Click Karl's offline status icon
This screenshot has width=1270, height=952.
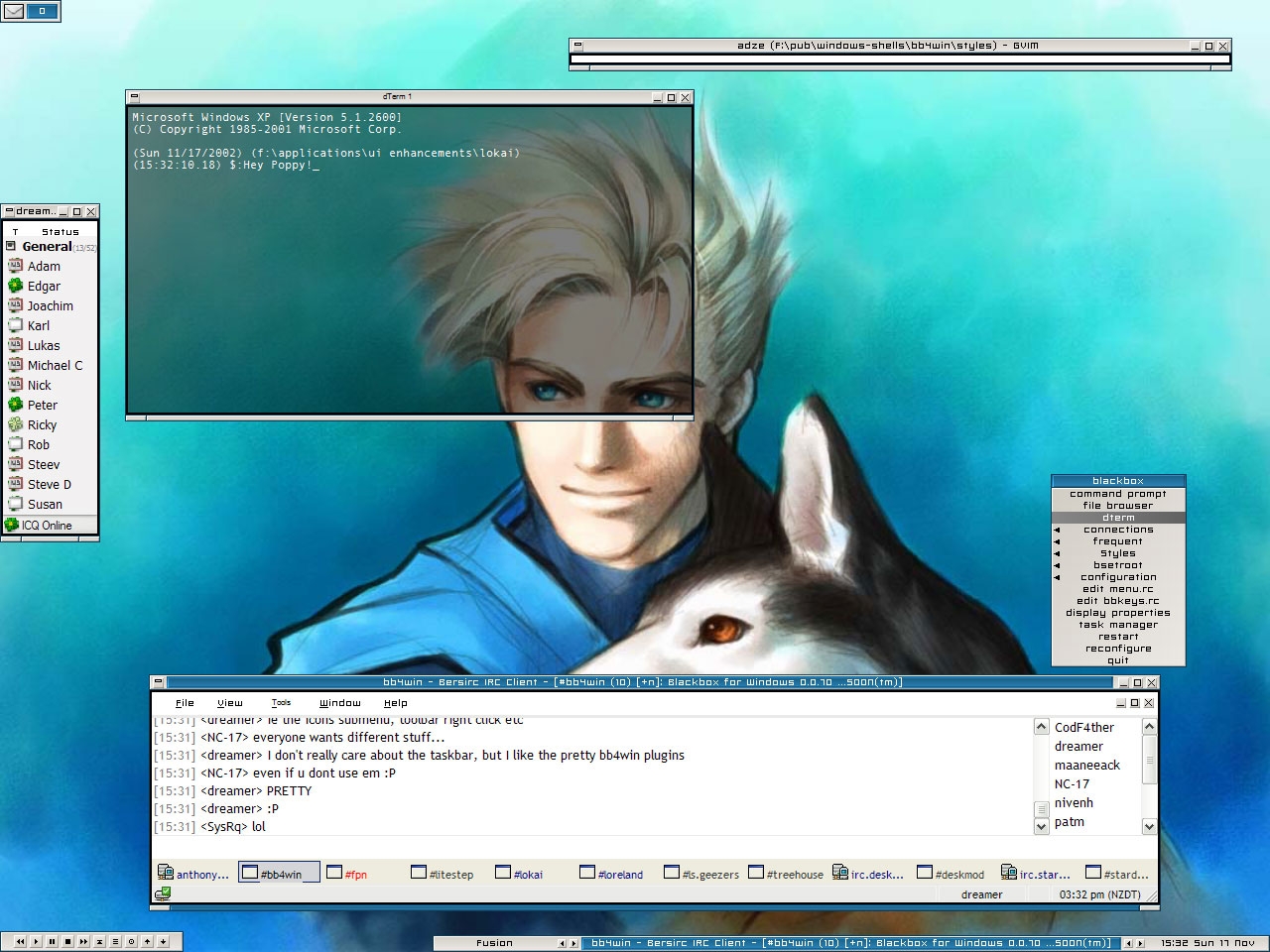15,325
